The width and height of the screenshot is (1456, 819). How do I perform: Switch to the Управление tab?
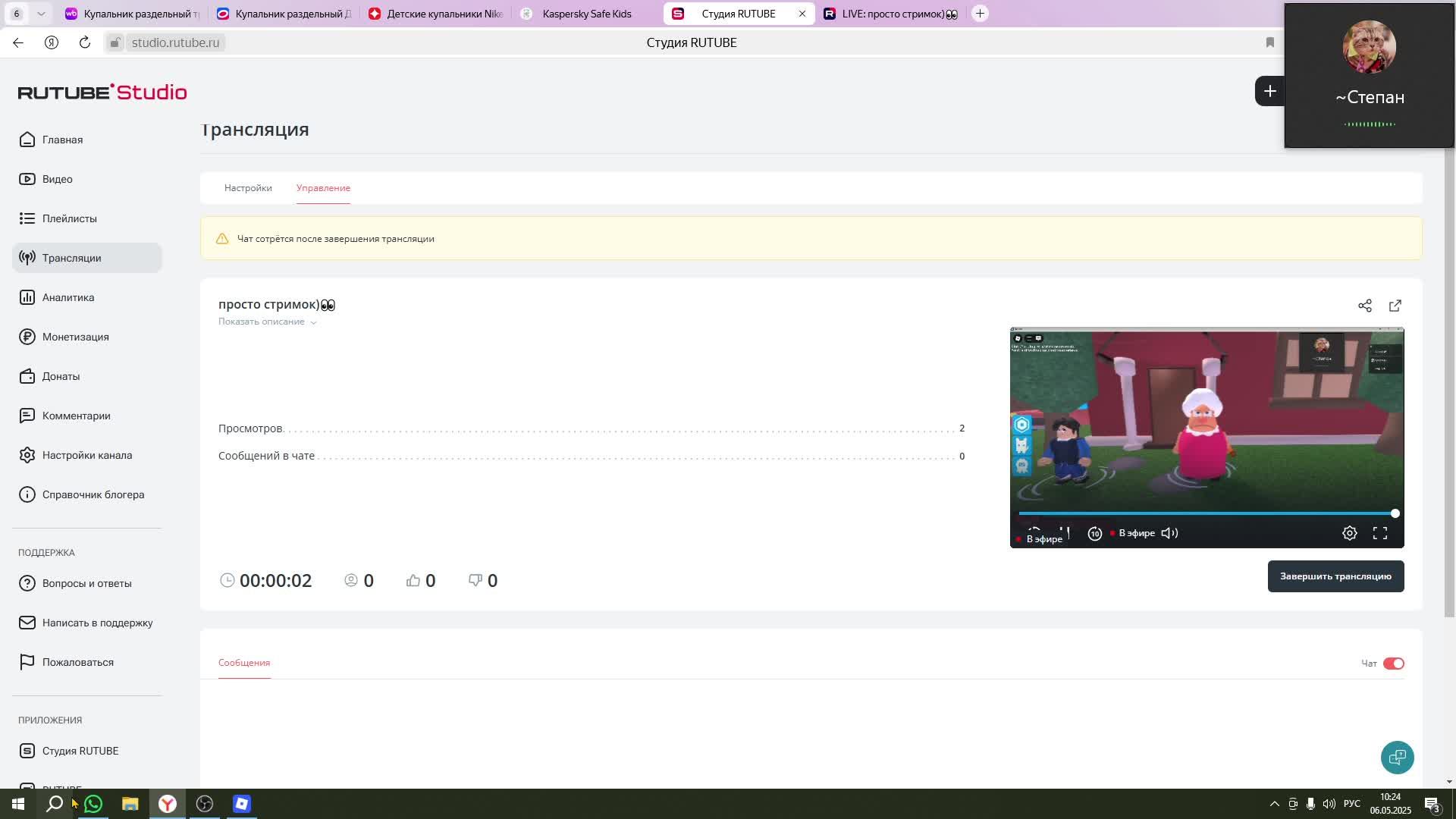[x=323, y=187]
